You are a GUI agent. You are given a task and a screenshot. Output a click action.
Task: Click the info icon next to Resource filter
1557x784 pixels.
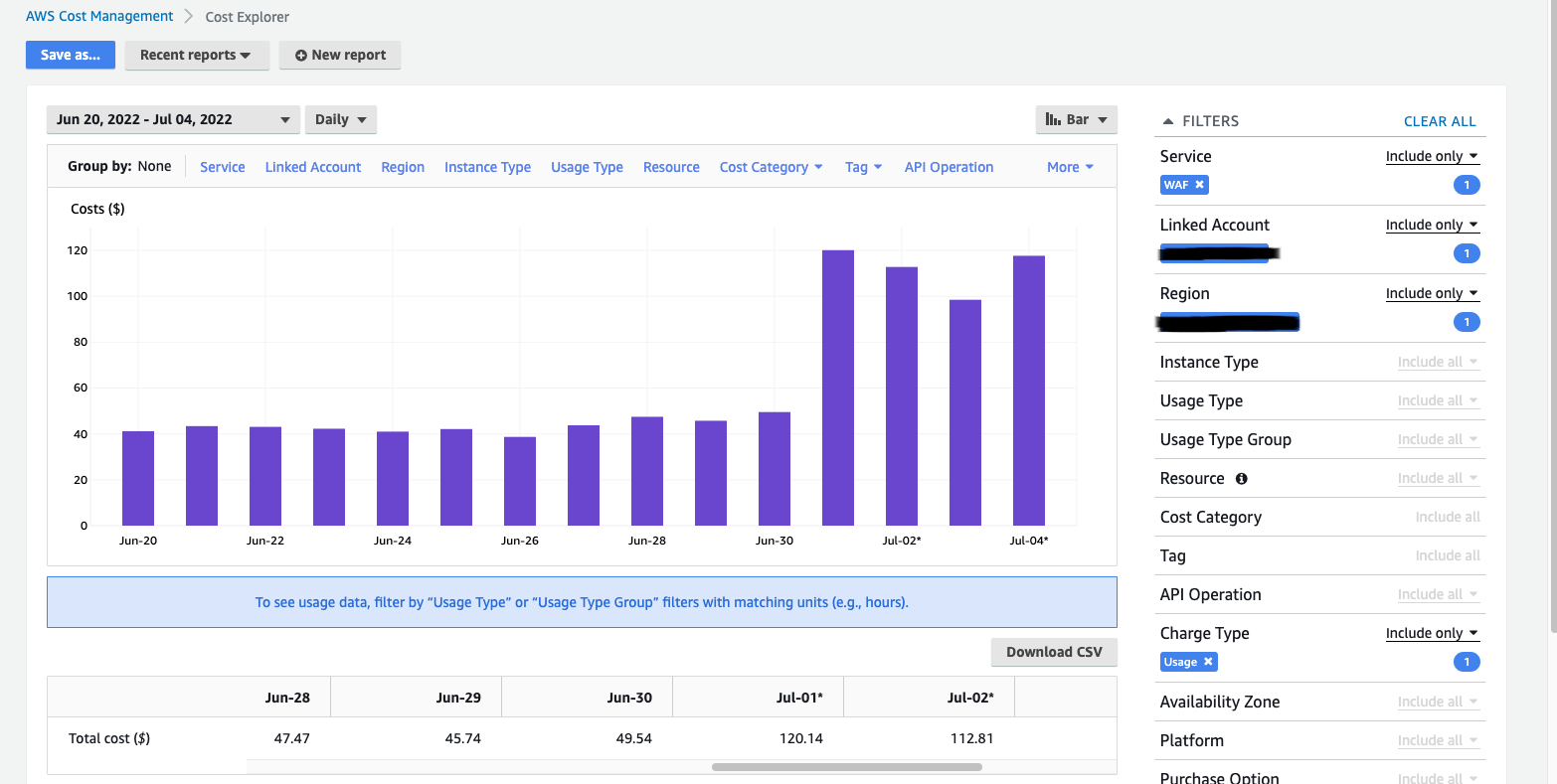pyautogui.click(x=1240, y=478)
